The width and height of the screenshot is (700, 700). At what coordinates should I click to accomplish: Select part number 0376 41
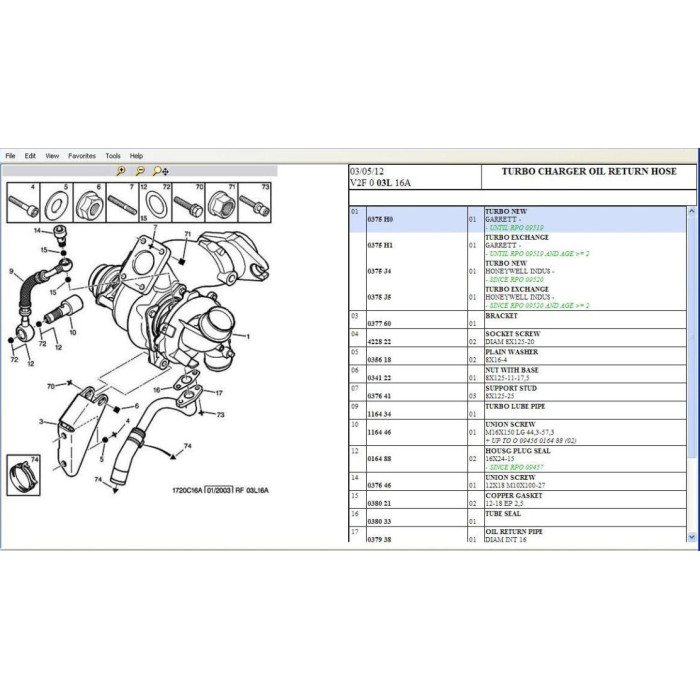379,396
